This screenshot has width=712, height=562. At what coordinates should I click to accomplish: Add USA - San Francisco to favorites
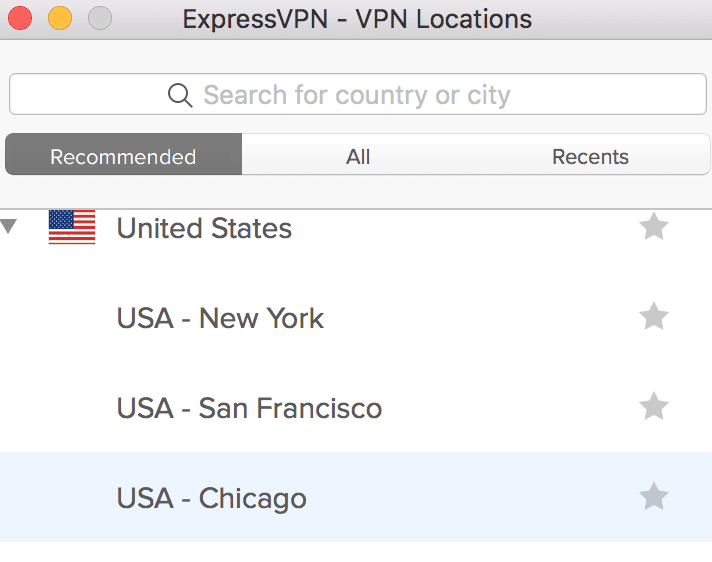[x=653, y=408]
